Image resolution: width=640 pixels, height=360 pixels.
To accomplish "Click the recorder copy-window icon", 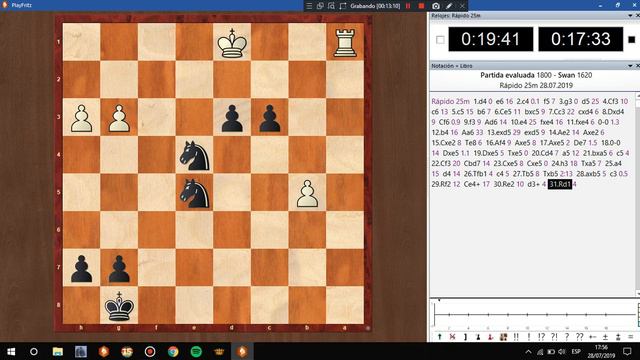I will [x=320, y=6].
